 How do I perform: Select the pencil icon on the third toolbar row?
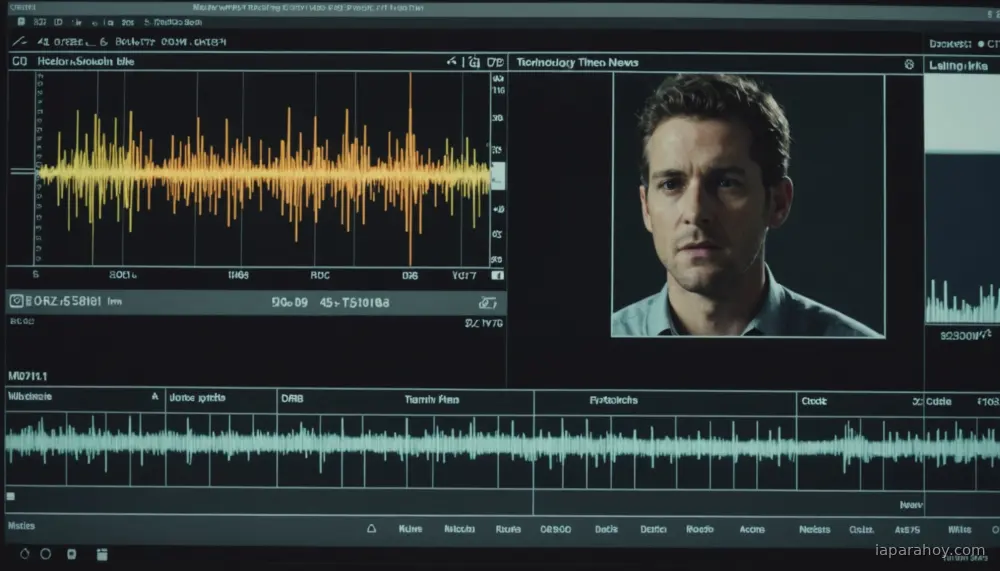point(20,41)
